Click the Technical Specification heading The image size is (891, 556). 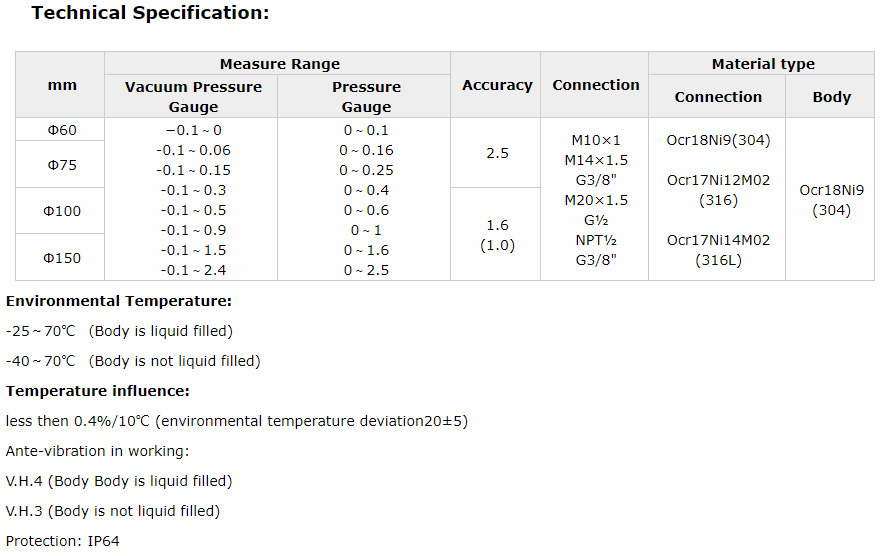[150, 14]
